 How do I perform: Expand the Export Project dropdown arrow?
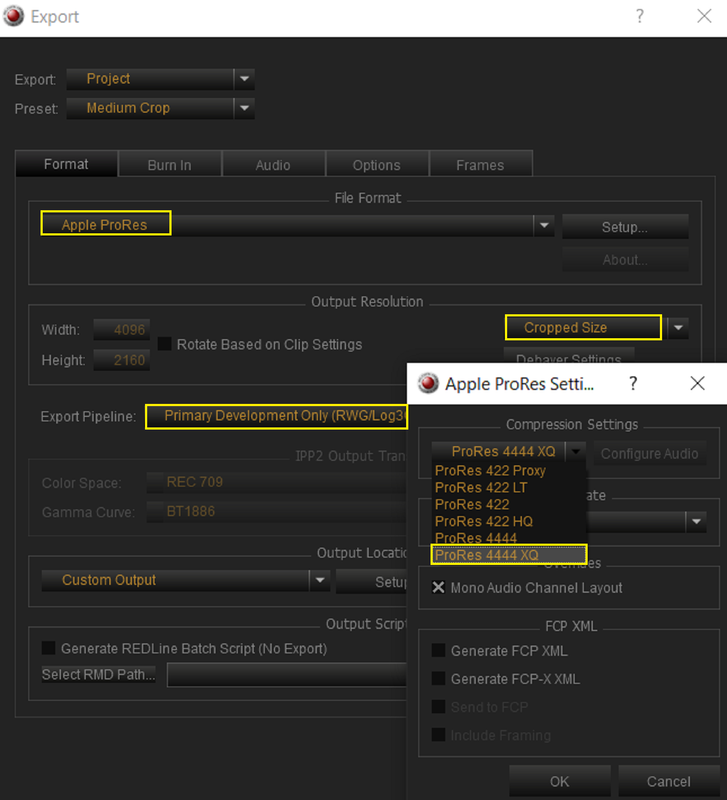(244, 79)
